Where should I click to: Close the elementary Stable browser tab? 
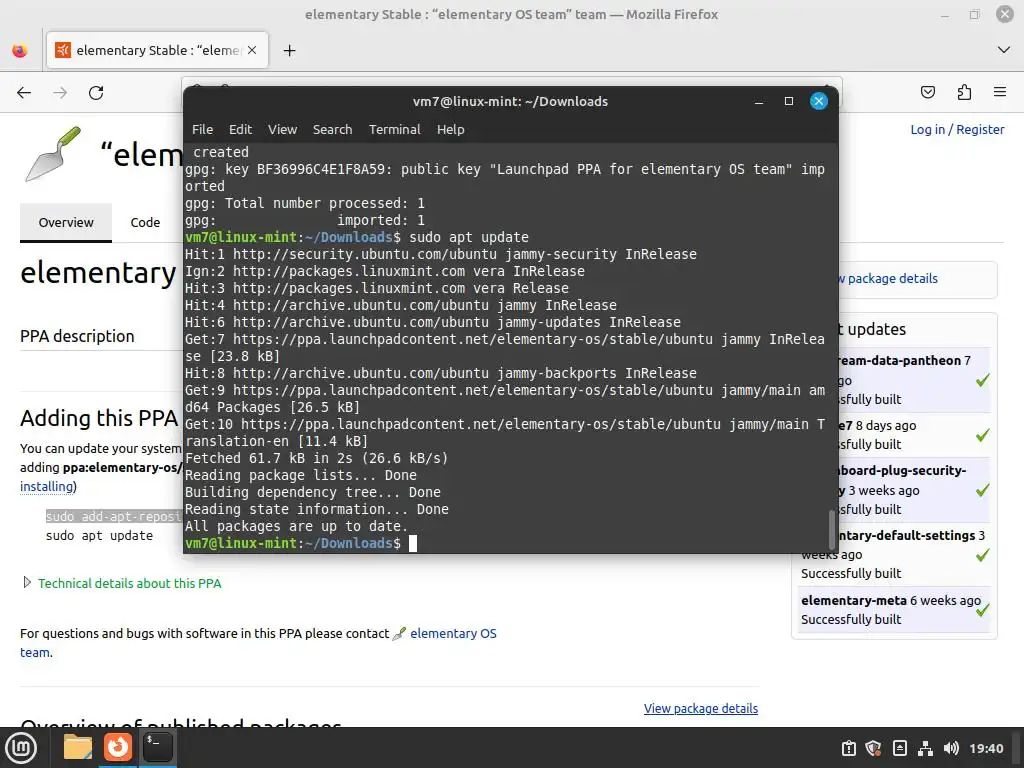[x=252, y=50]
